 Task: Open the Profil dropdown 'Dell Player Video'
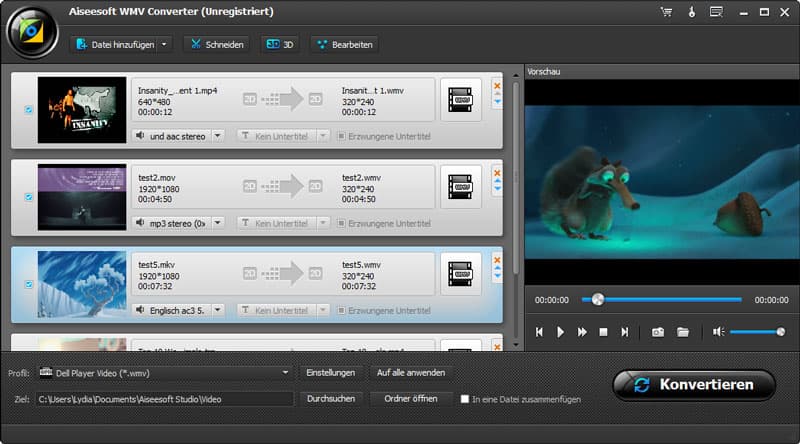[165, 373]
